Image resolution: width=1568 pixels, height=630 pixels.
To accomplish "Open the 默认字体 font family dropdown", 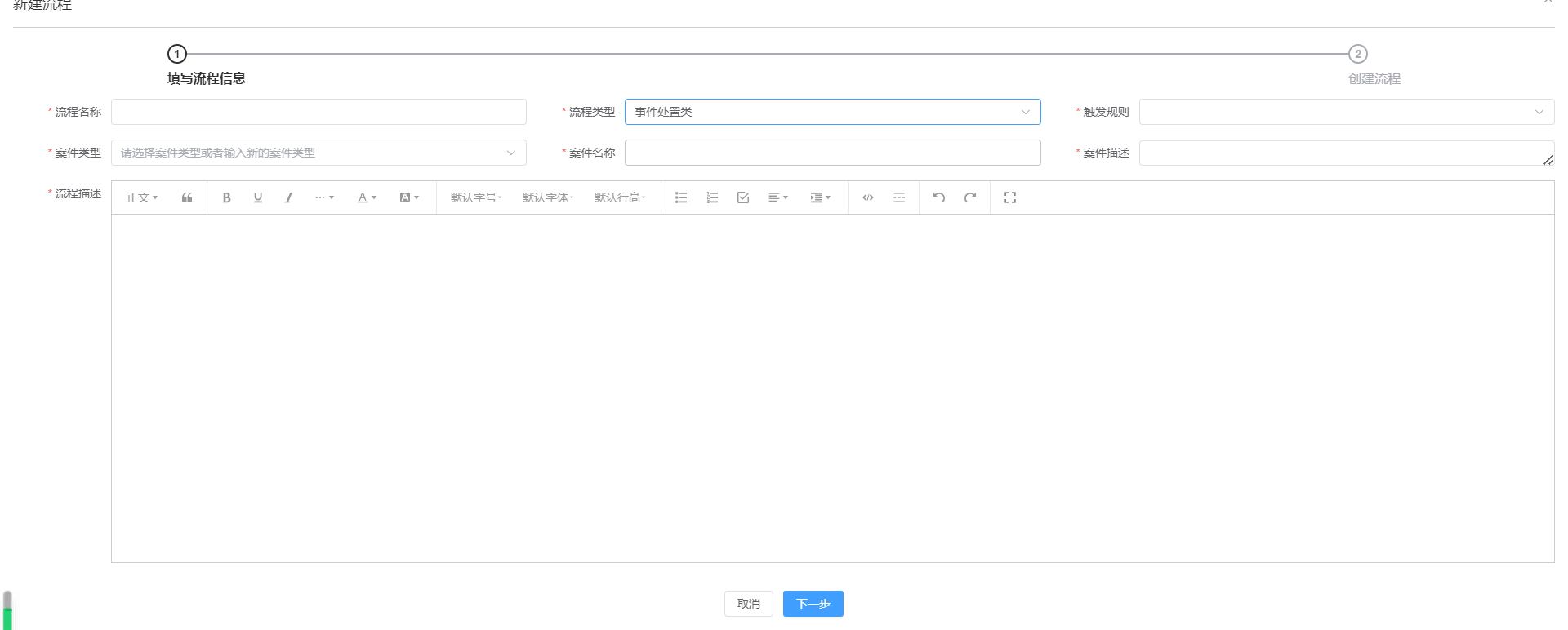I will coord(548,197).
